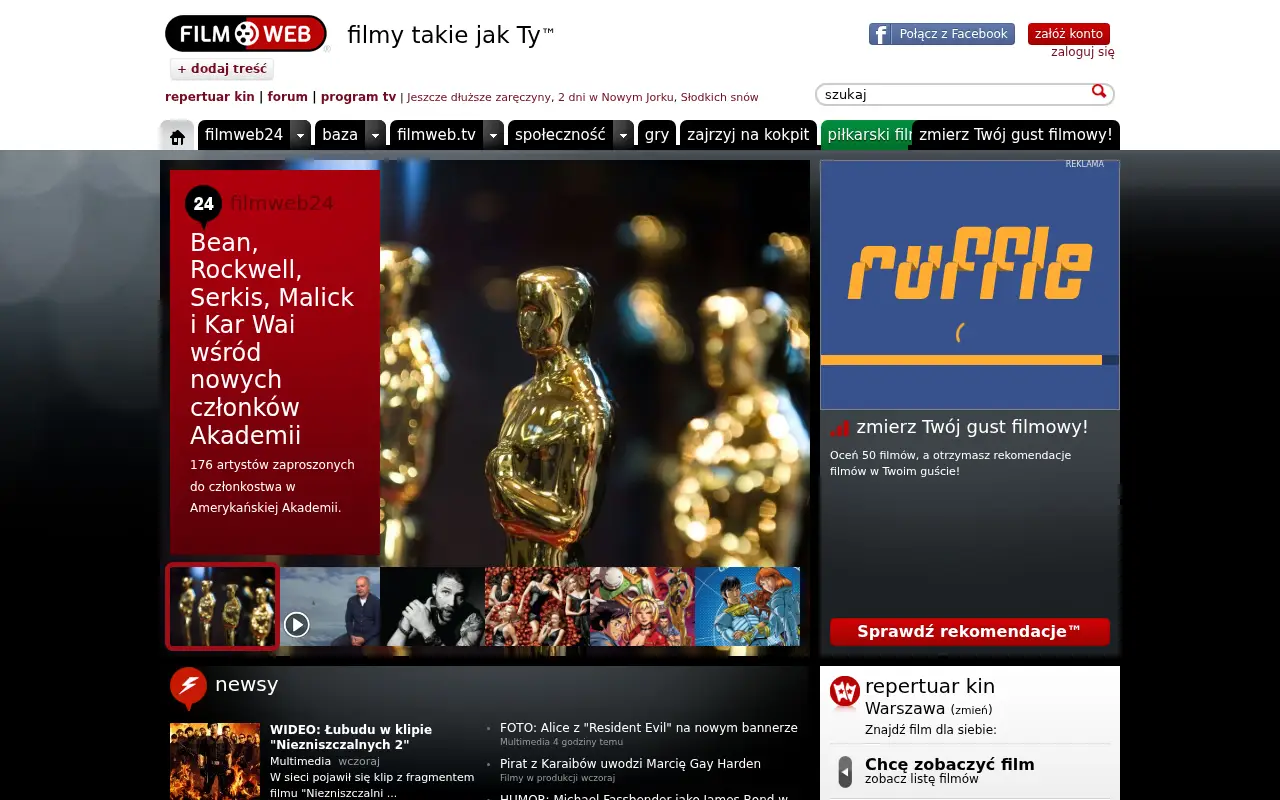
Task: Expand the baza tab dropdown arrow
Action: point(375,135)
